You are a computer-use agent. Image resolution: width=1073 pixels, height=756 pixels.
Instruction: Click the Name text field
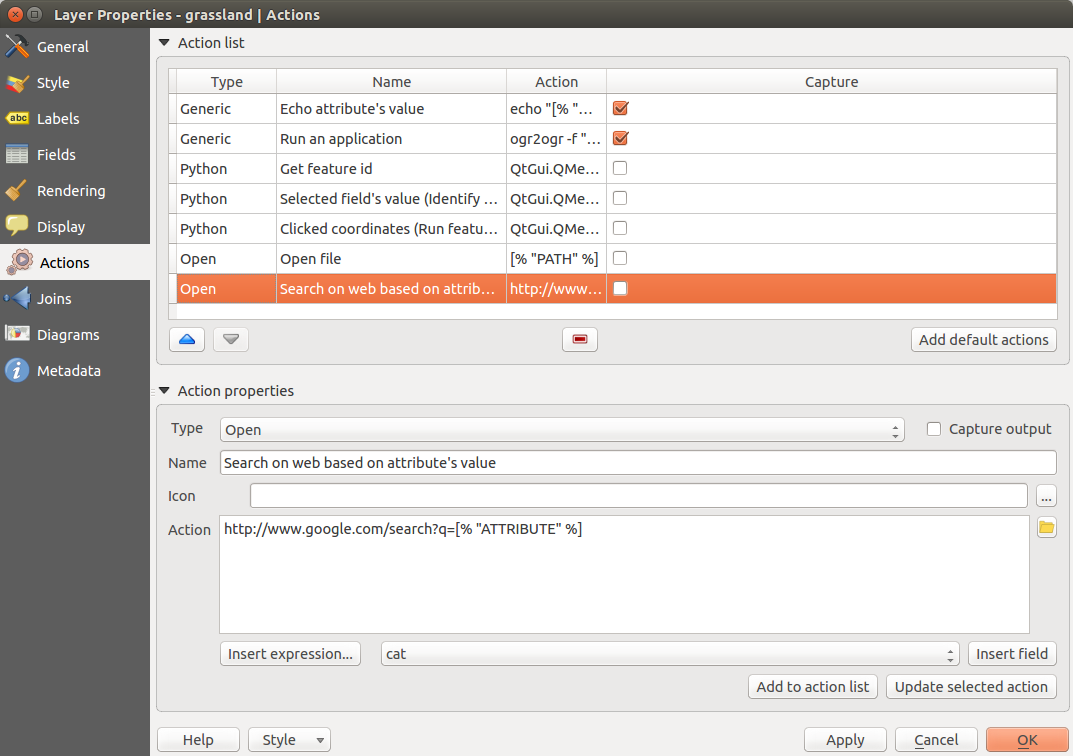pyautogui.click(x=637, y=463)
